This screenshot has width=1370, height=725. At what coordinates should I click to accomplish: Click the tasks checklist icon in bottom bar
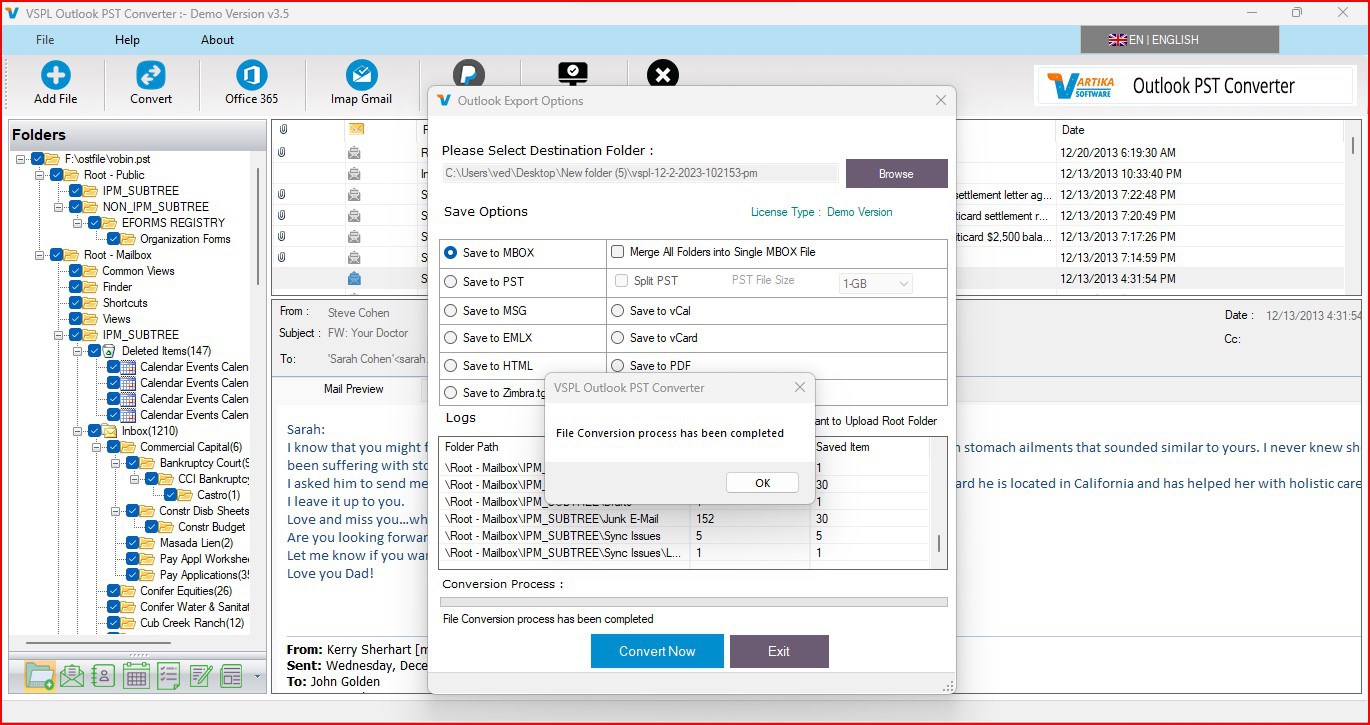click(x=168, y=676)
